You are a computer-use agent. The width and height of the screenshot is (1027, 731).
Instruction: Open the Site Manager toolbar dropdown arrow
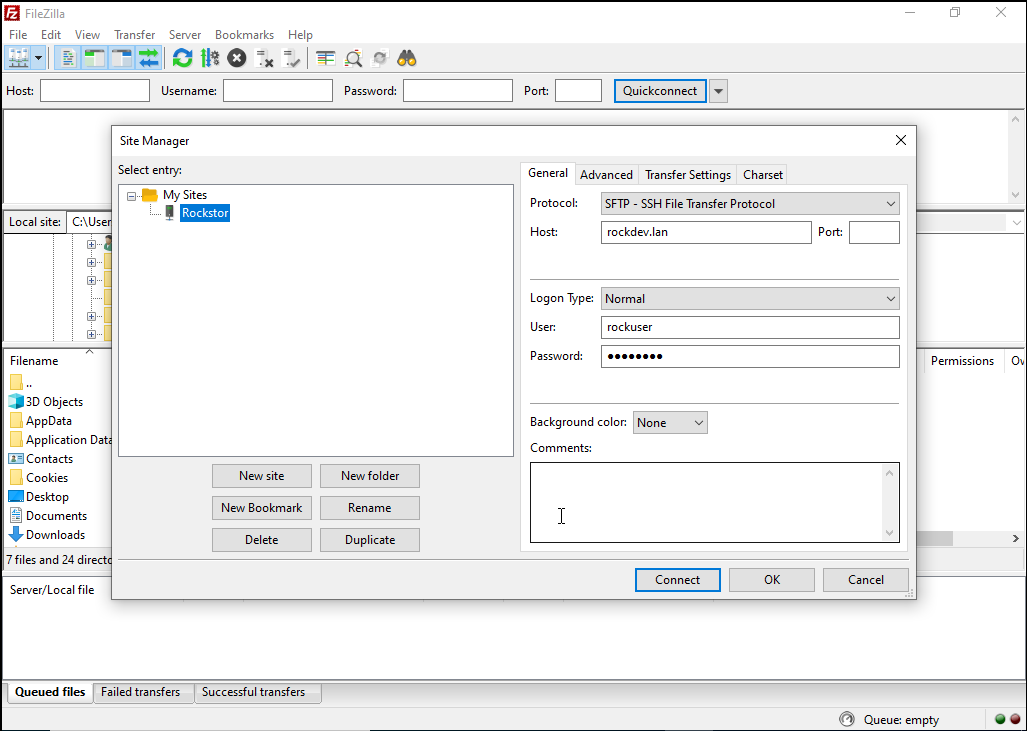coord(38,58)
